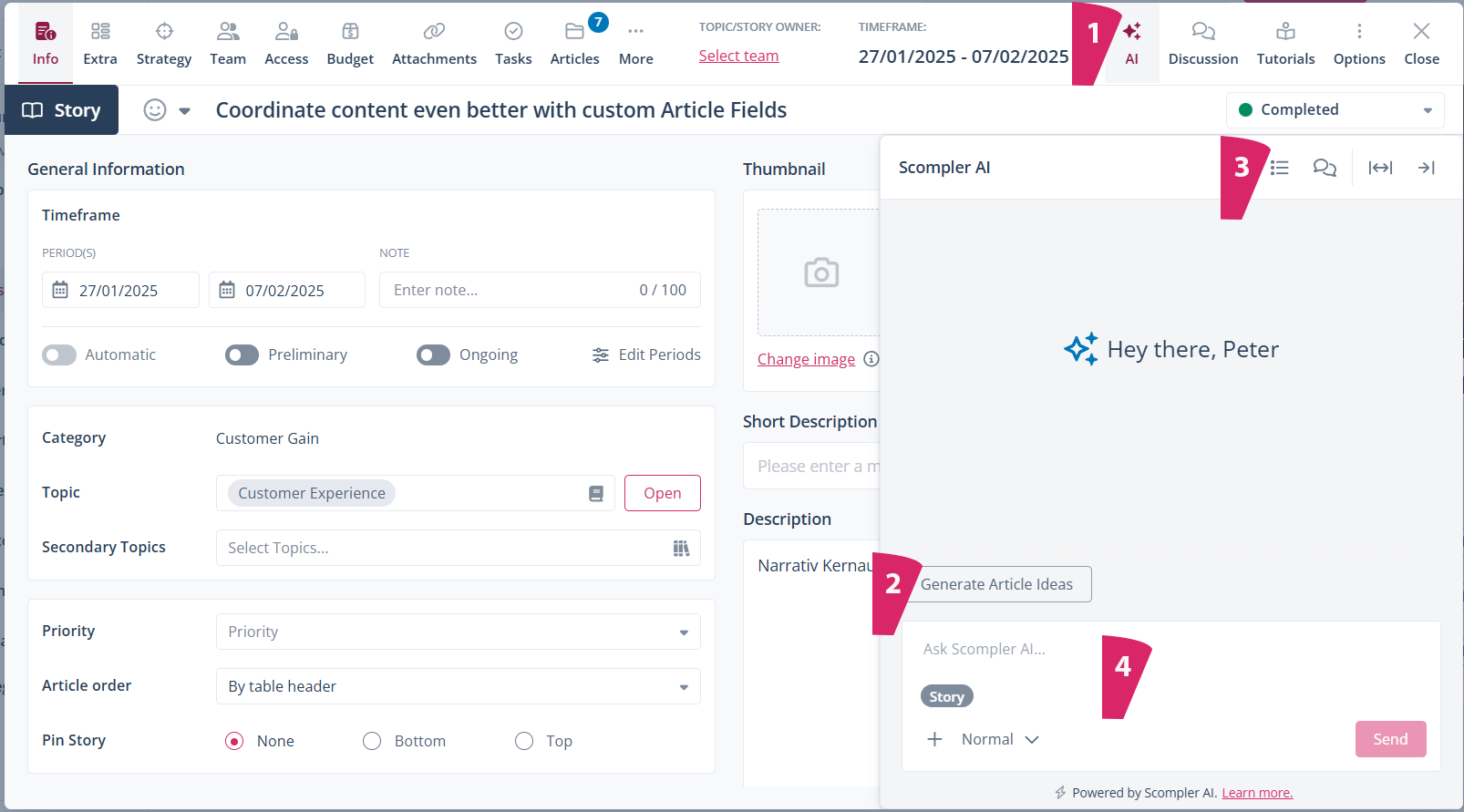Toggle the Preliminary switch
Viewport: 1464px width, 812px height.
242,355
